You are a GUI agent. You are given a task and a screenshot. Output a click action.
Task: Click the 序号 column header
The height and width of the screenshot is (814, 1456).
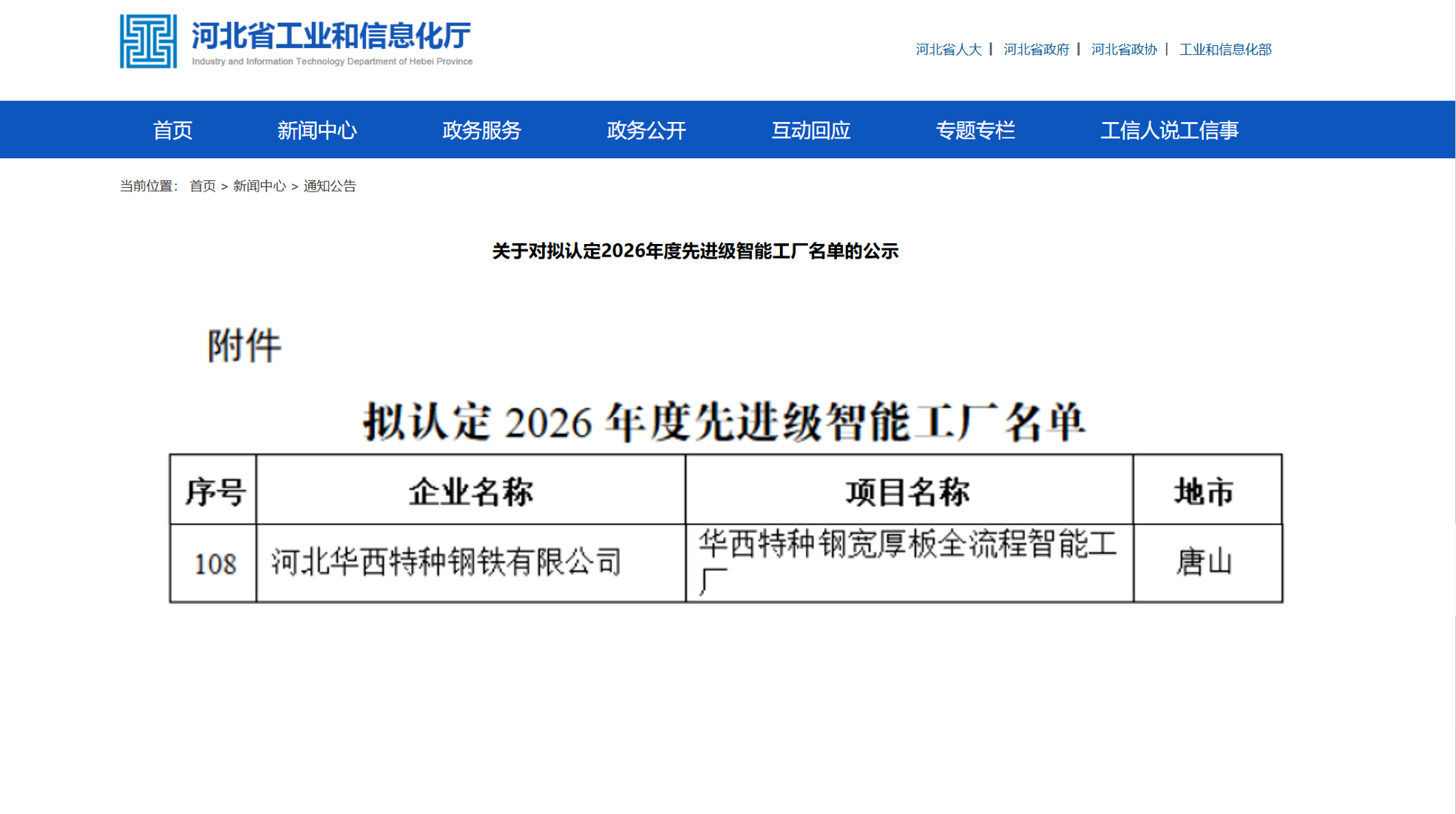click(214, 491)
